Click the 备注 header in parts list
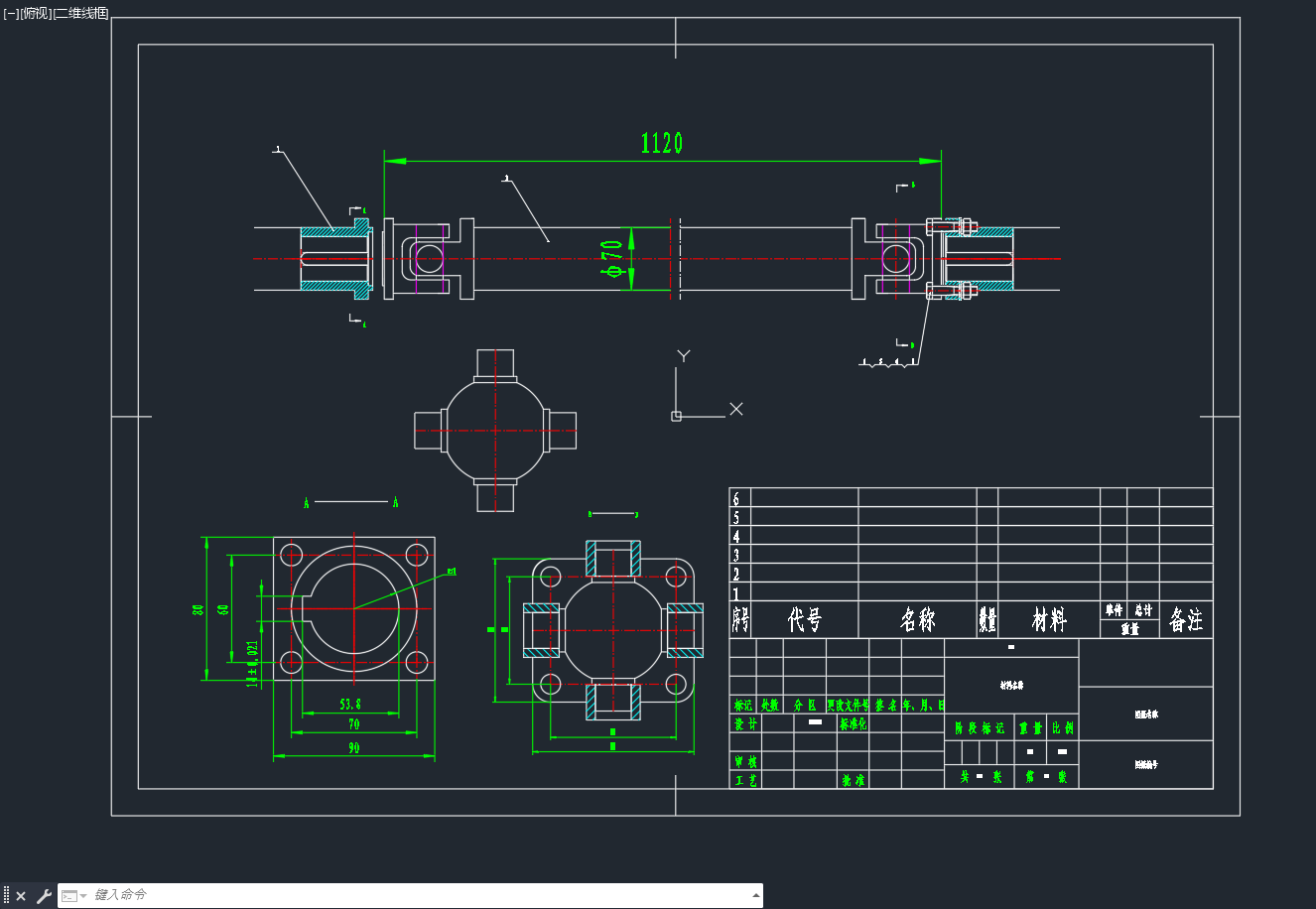The image size is (1316, 909). 1186,620
